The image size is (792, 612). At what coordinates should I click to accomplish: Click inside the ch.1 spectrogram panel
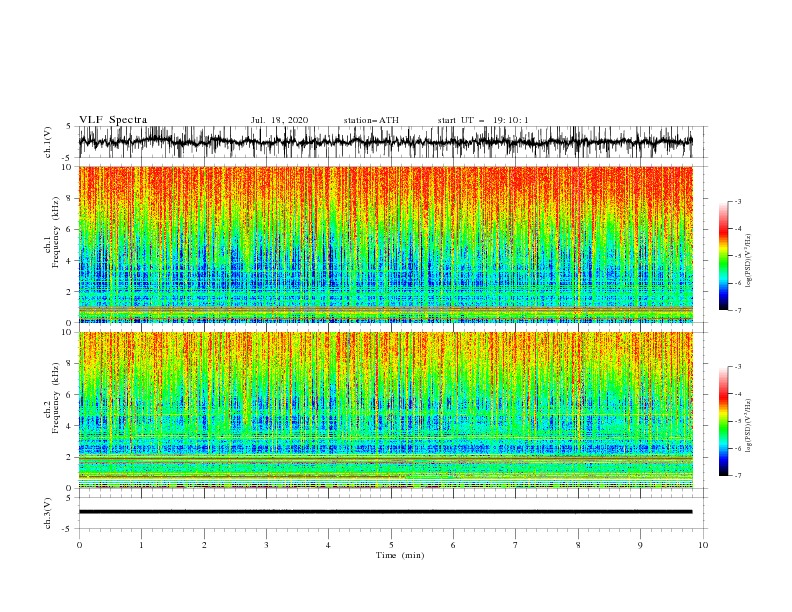click(385, 244)
